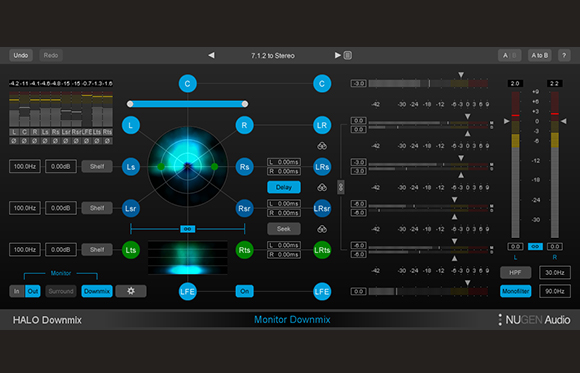580x373 pixels.
Task: Select the input C node above the spread slider
Action: (188, 84)
